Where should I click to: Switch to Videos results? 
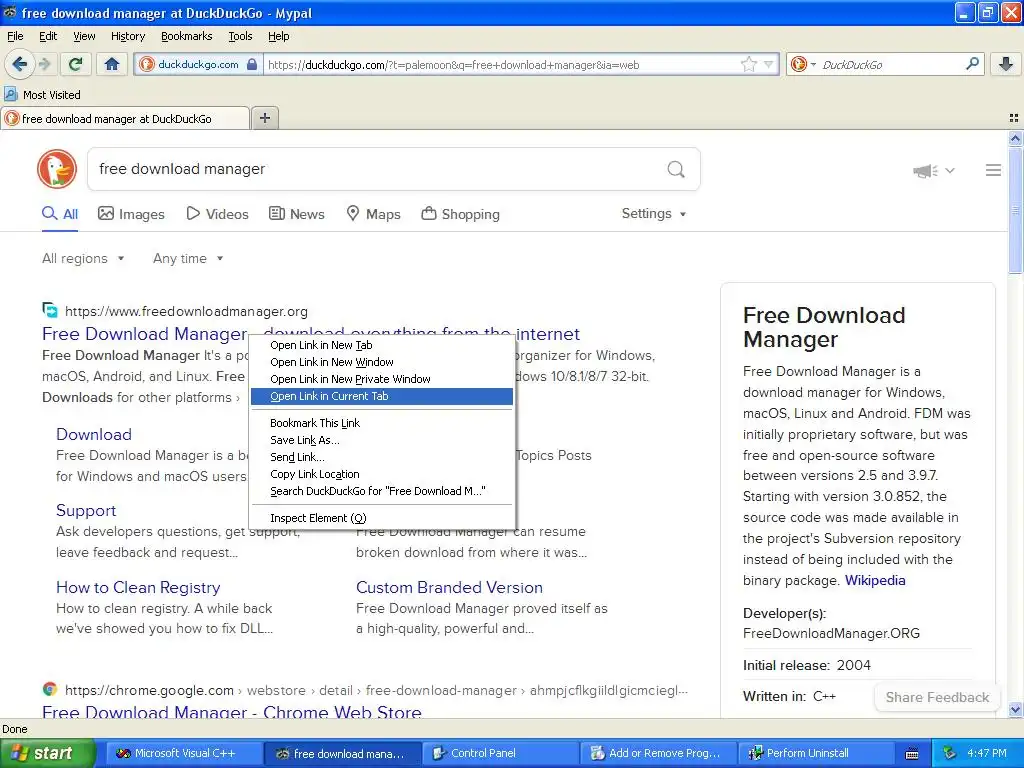coord(217,214)
